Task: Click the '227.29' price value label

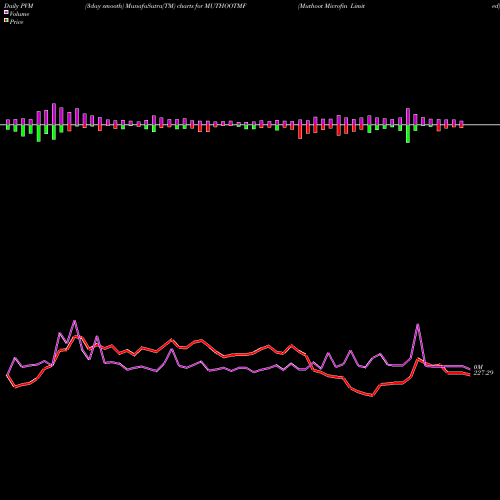Action: pos(483,373)
